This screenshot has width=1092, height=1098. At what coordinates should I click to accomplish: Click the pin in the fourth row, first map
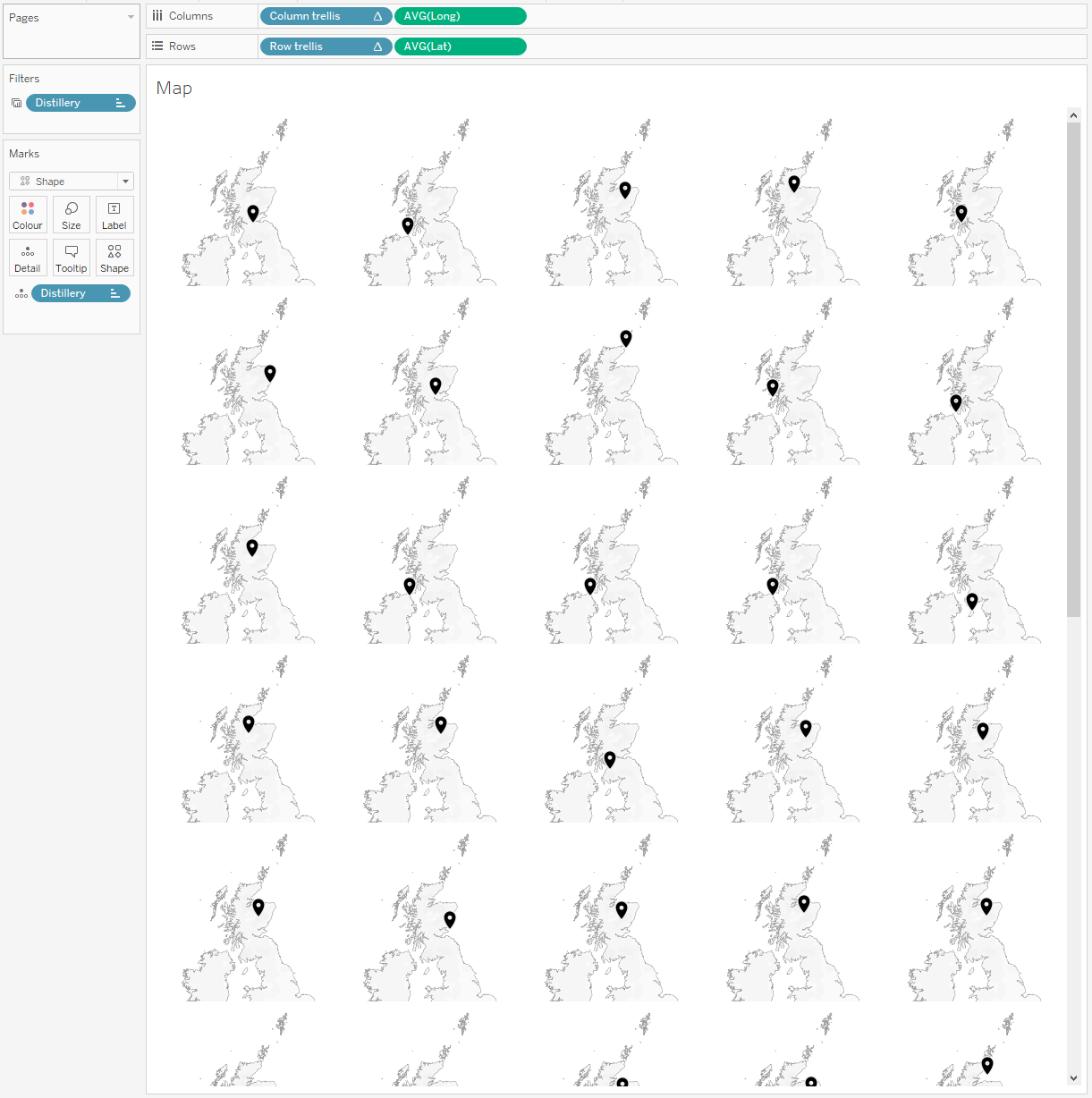coord(249,723)
